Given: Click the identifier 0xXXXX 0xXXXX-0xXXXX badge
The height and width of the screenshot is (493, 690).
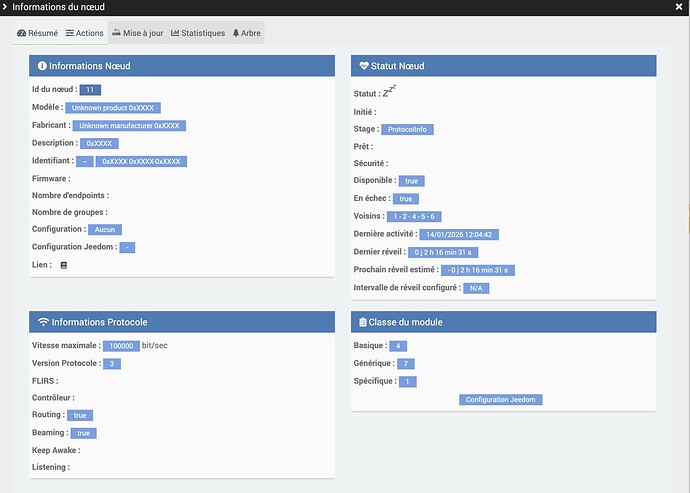Looking at the screenshot, I should click(x=141, y=162).
